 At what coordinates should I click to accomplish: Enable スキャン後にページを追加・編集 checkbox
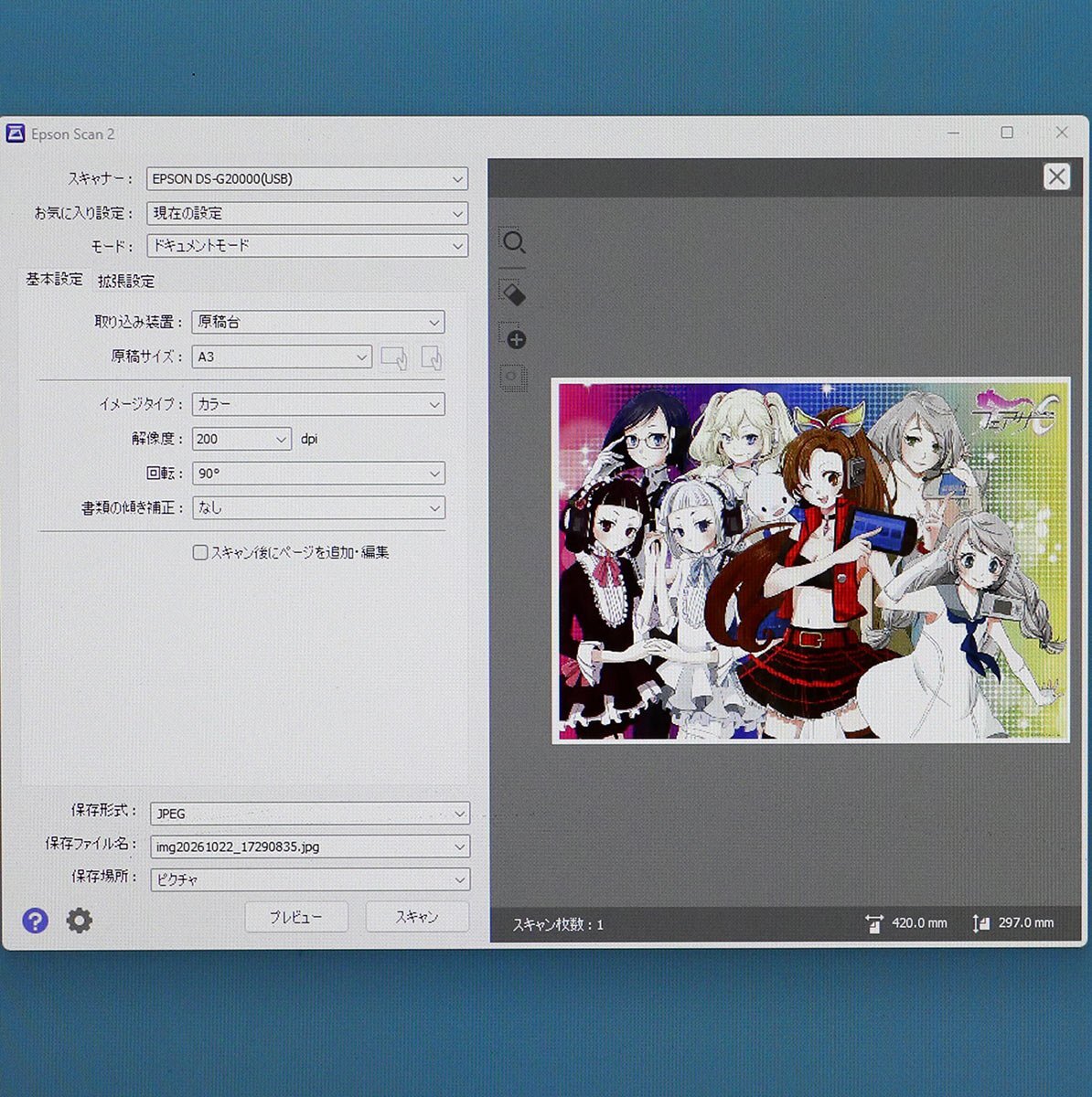(x=200, y=552)
